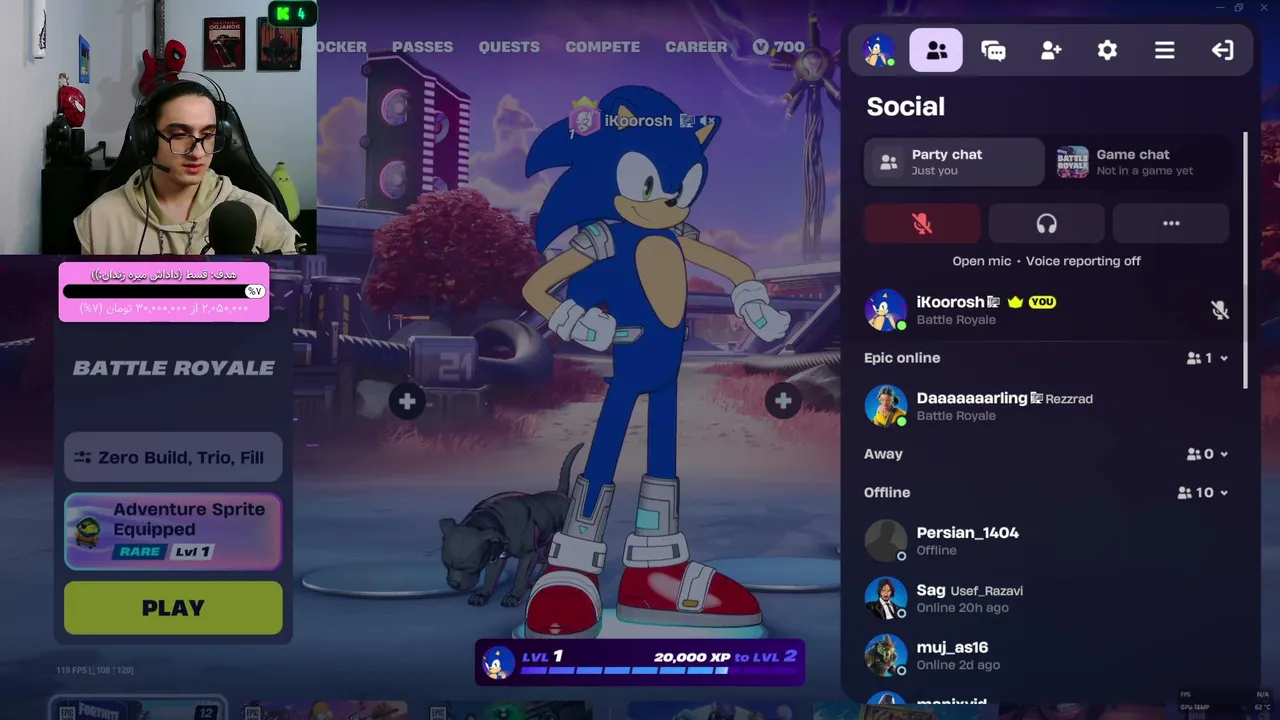Click the 'Open mic • Voice reporting off' text

tap(1046, 261)
